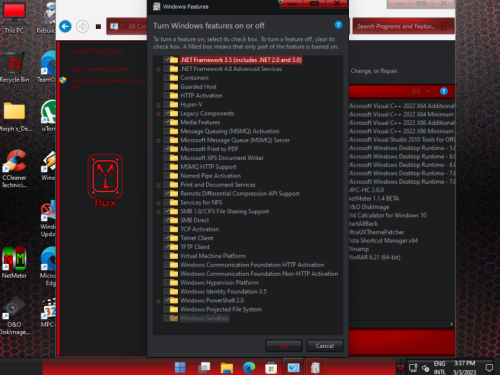500x375 pixels.
Task: Select WinRAR 6.21 (64-bit) in programs list
Action: tap(375, 257)
